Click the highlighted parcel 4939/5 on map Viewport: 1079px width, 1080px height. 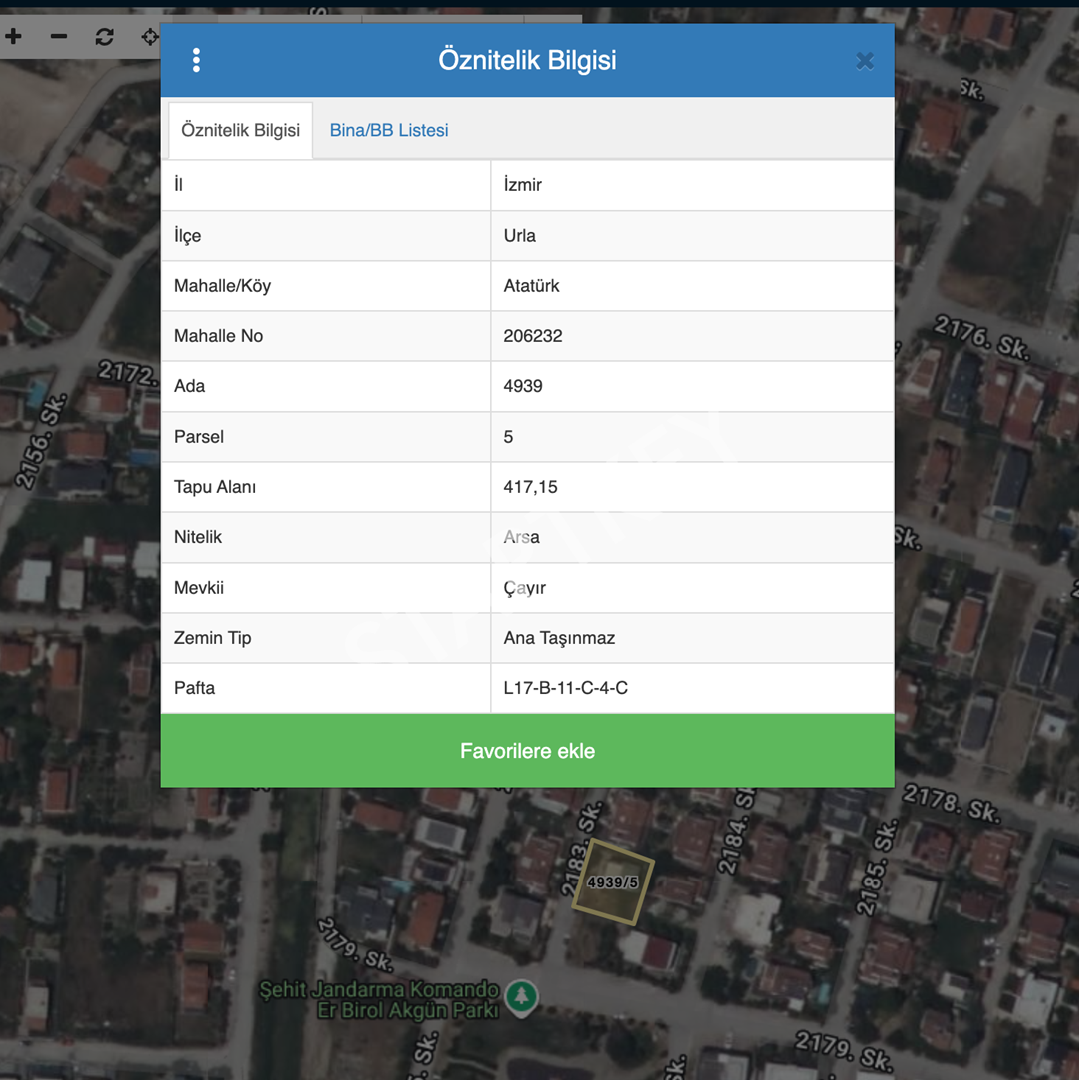point(612,882)
